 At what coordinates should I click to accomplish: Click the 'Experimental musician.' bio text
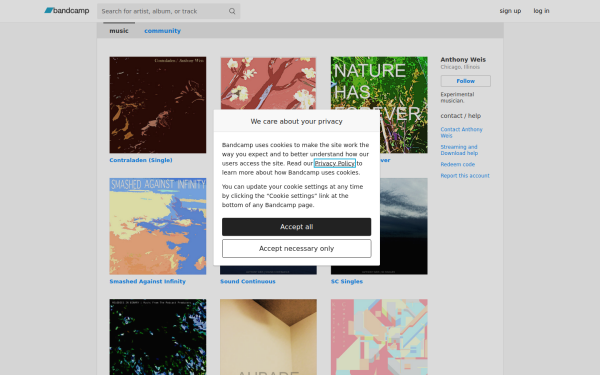pyautogui.click(x=457, y=98)
